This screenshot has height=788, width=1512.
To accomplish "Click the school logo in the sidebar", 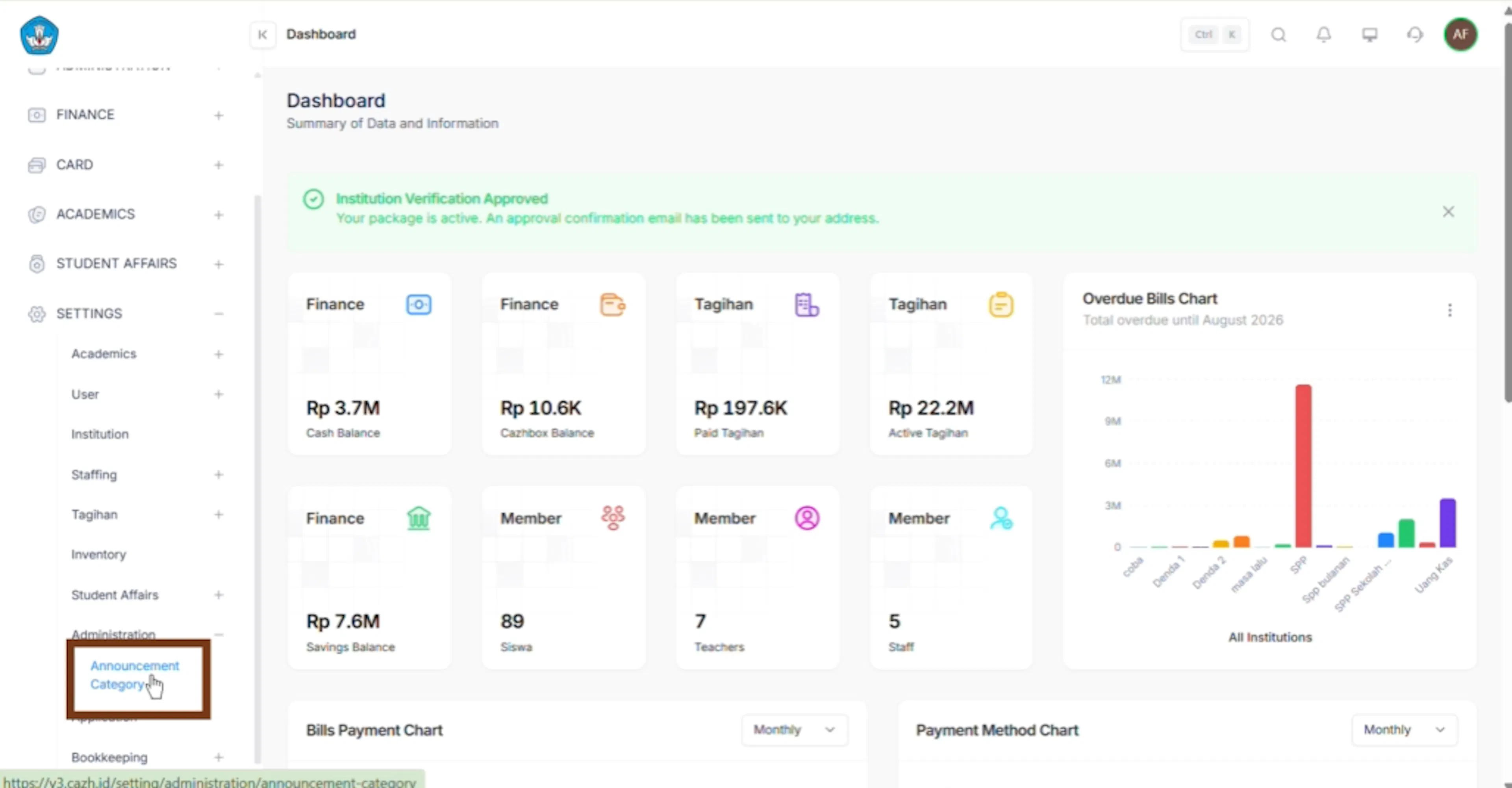I will coord(39,35).
